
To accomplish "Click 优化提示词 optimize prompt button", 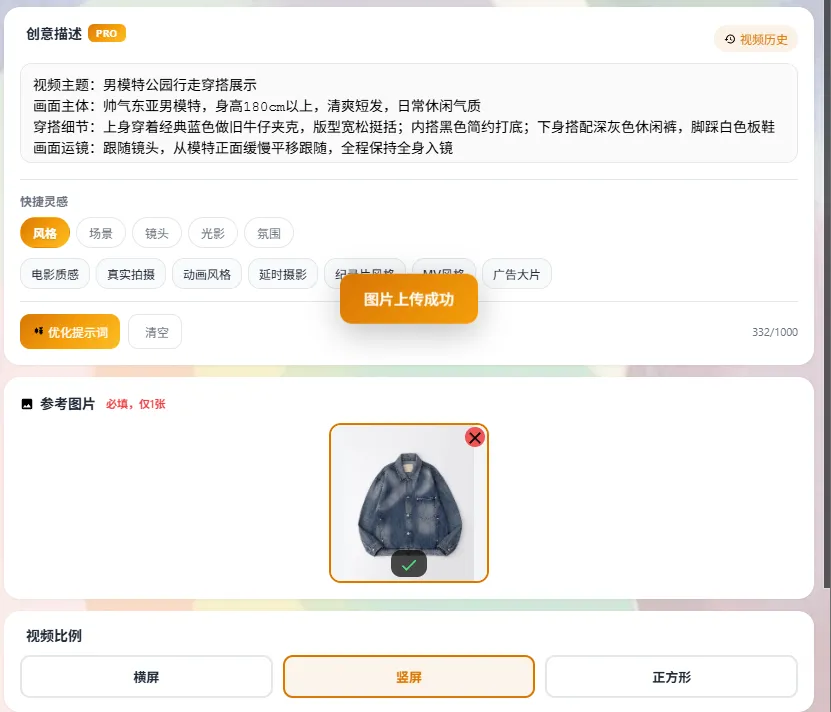I will [70, 332].
